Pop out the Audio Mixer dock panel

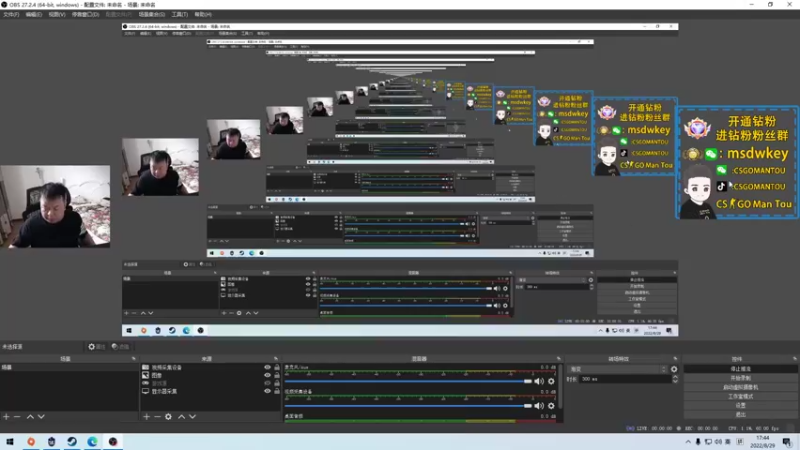tap(559, 359)
